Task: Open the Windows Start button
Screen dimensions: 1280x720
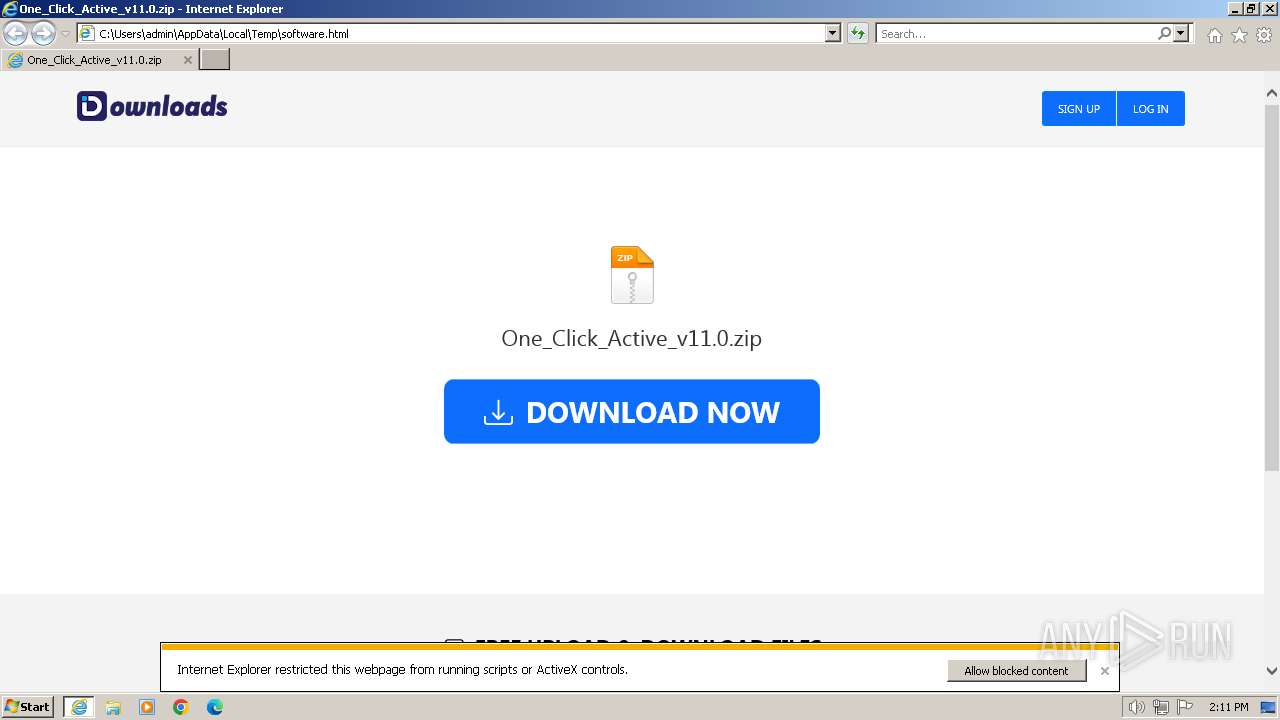Action: tap(28, 707)
